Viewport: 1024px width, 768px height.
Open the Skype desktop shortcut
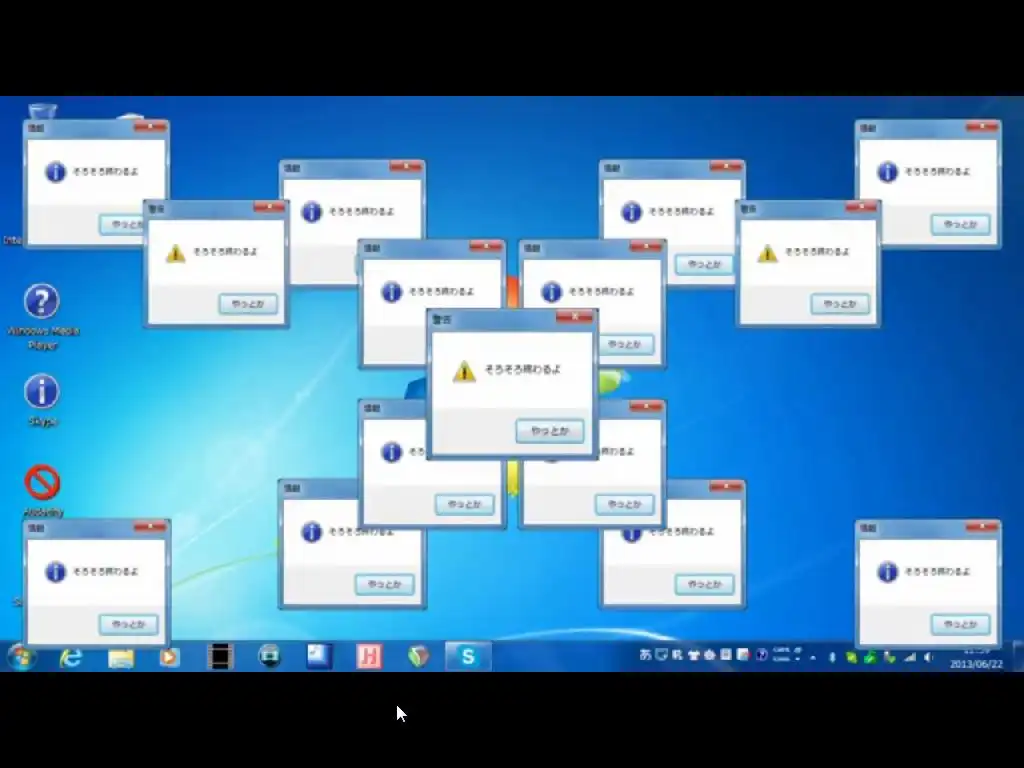[42, 400]
